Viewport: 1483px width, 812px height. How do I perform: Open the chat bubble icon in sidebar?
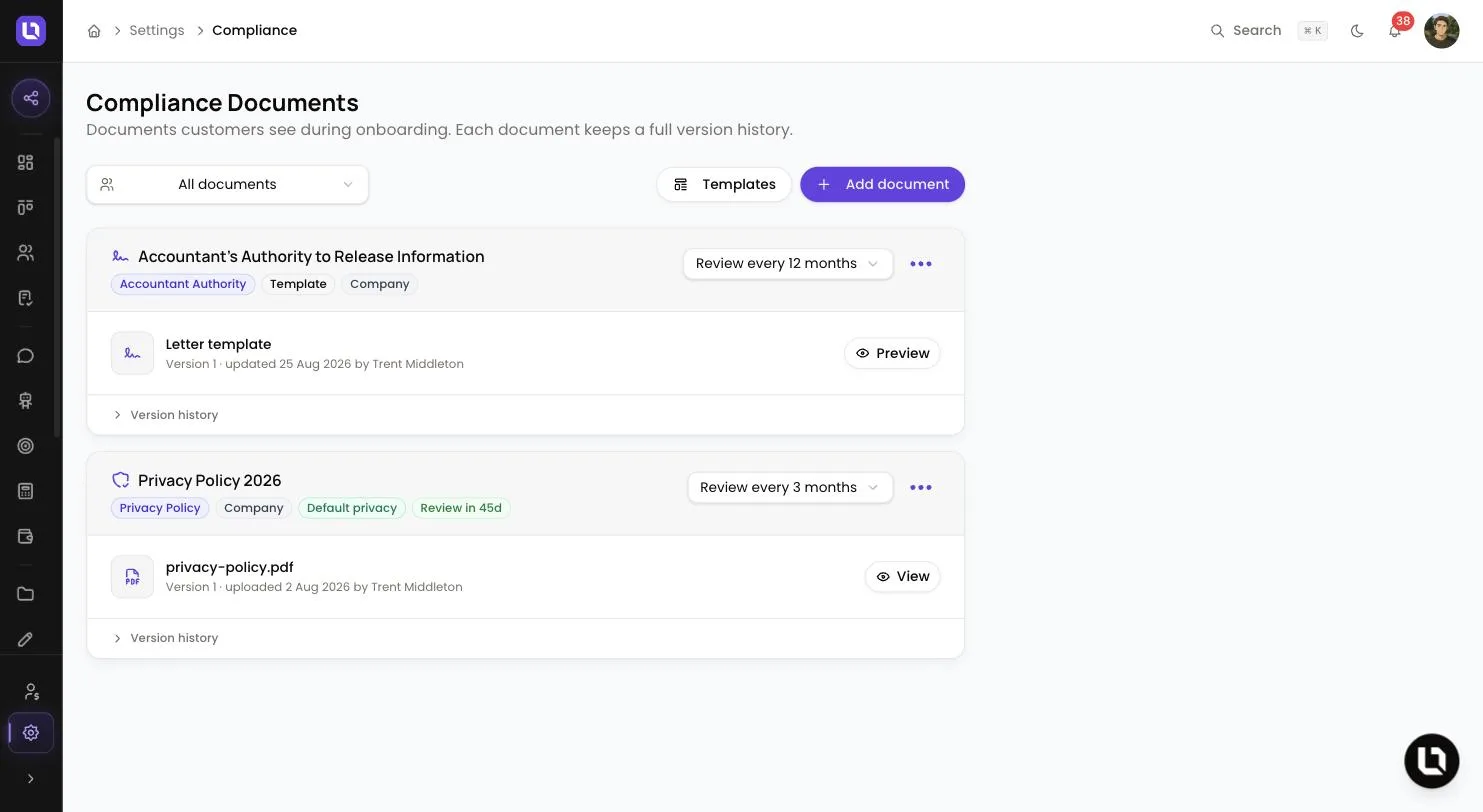(x=26, y=356)
